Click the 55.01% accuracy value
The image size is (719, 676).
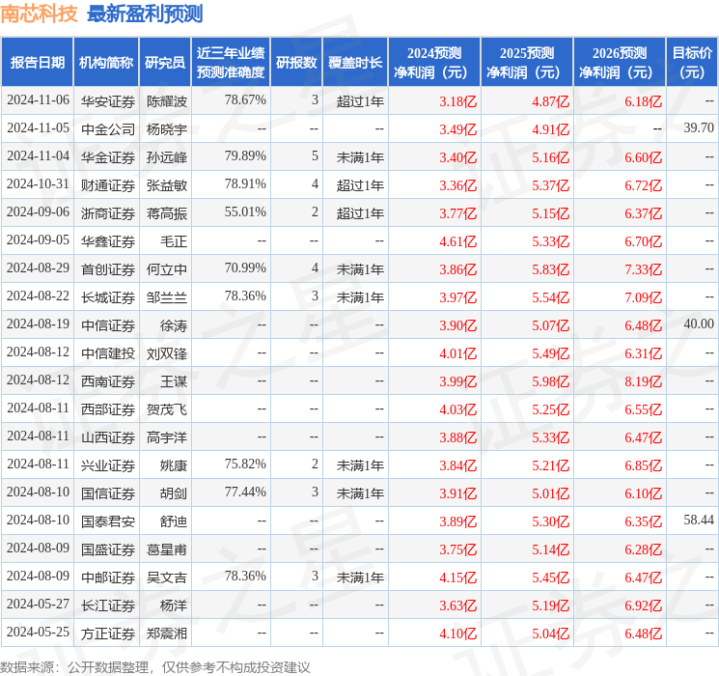click(245, 212)
